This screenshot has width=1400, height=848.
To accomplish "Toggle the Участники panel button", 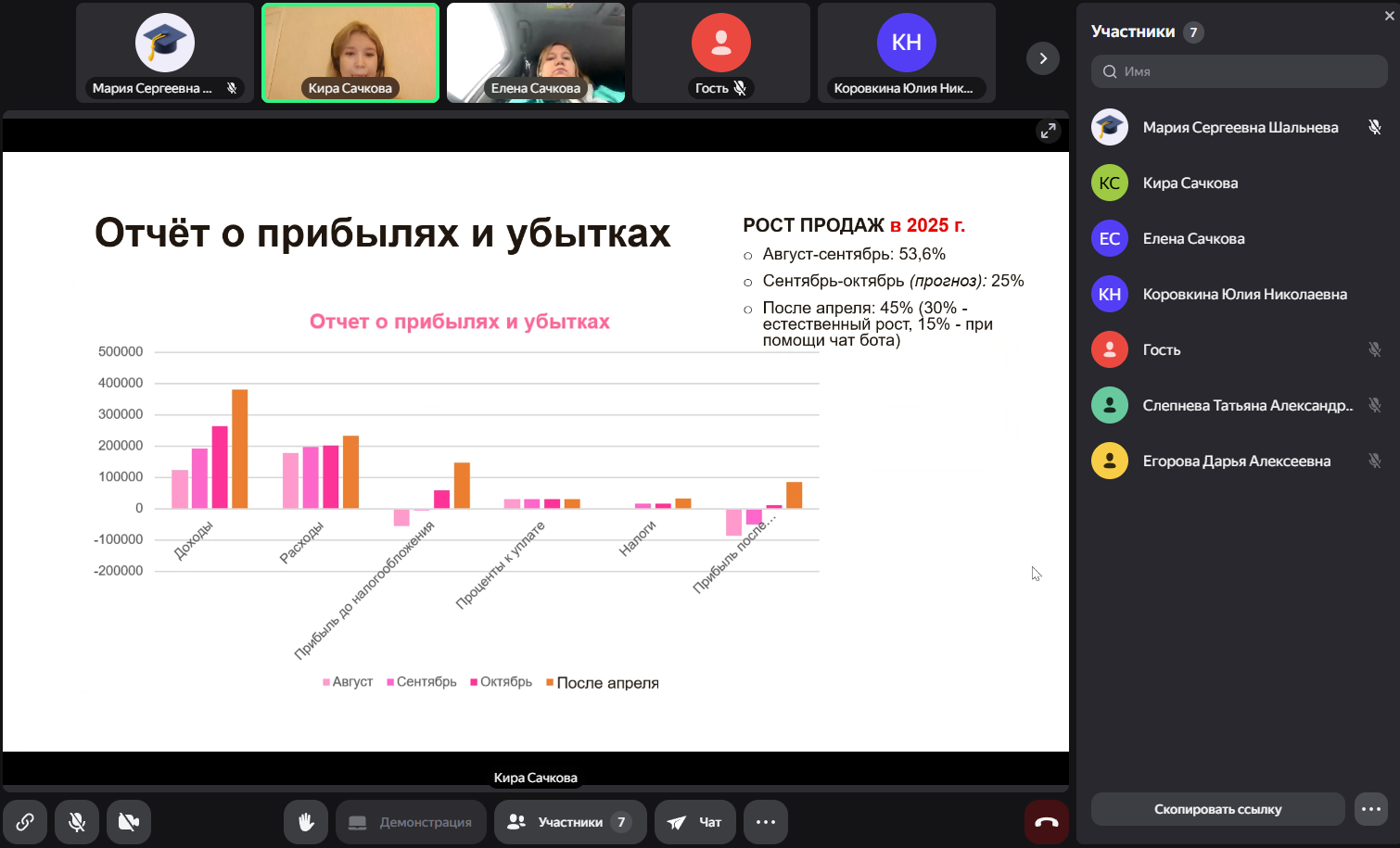I will click(x=570, y=822).
